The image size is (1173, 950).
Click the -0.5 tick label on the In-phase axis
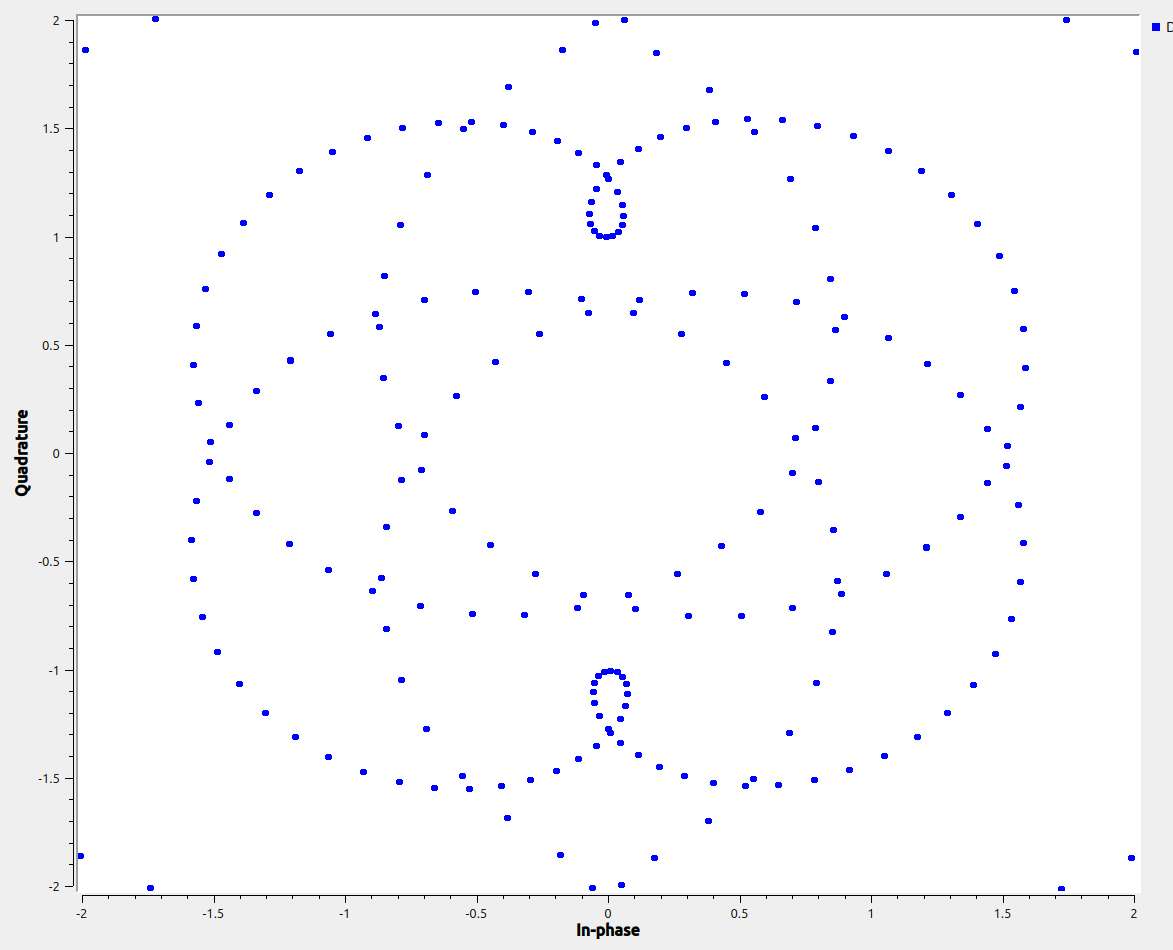tap(476, 913)
